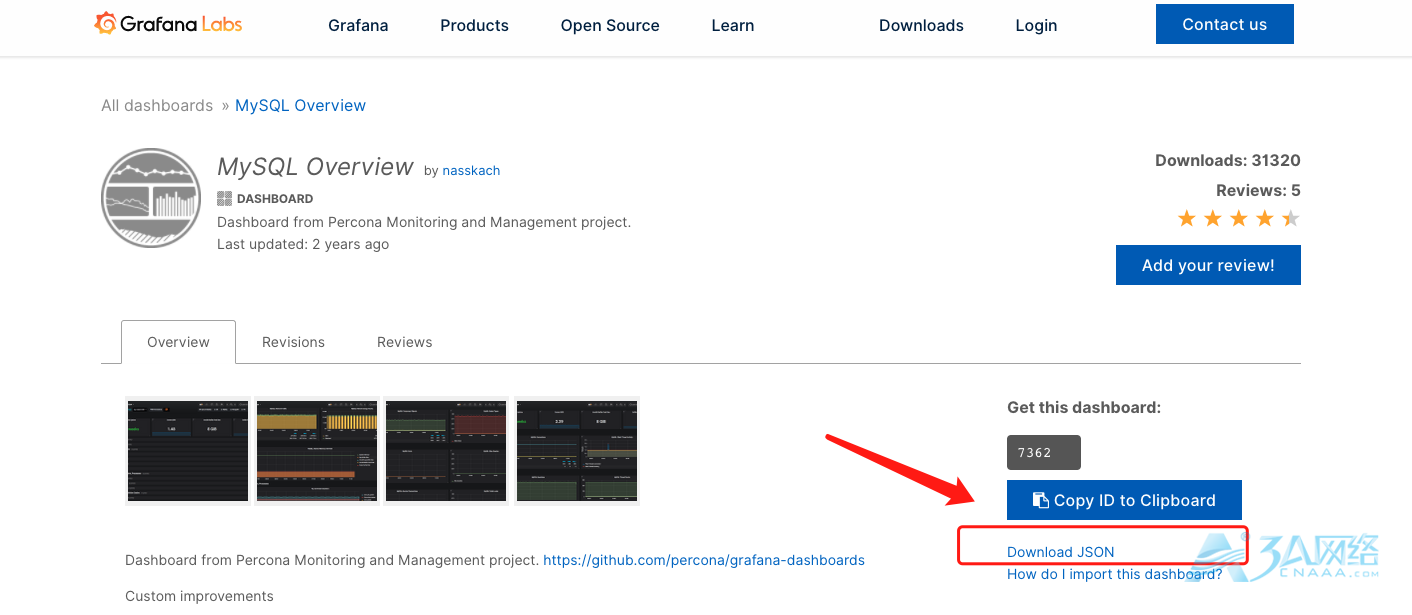Click the Add your review! button

point(1208,265)
